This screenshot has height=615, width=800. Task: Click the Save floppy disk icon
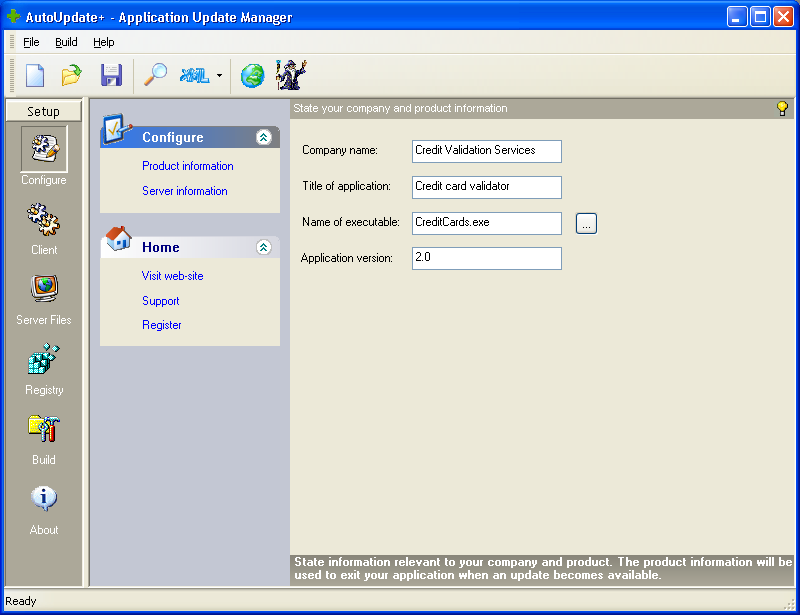point(110,75)
